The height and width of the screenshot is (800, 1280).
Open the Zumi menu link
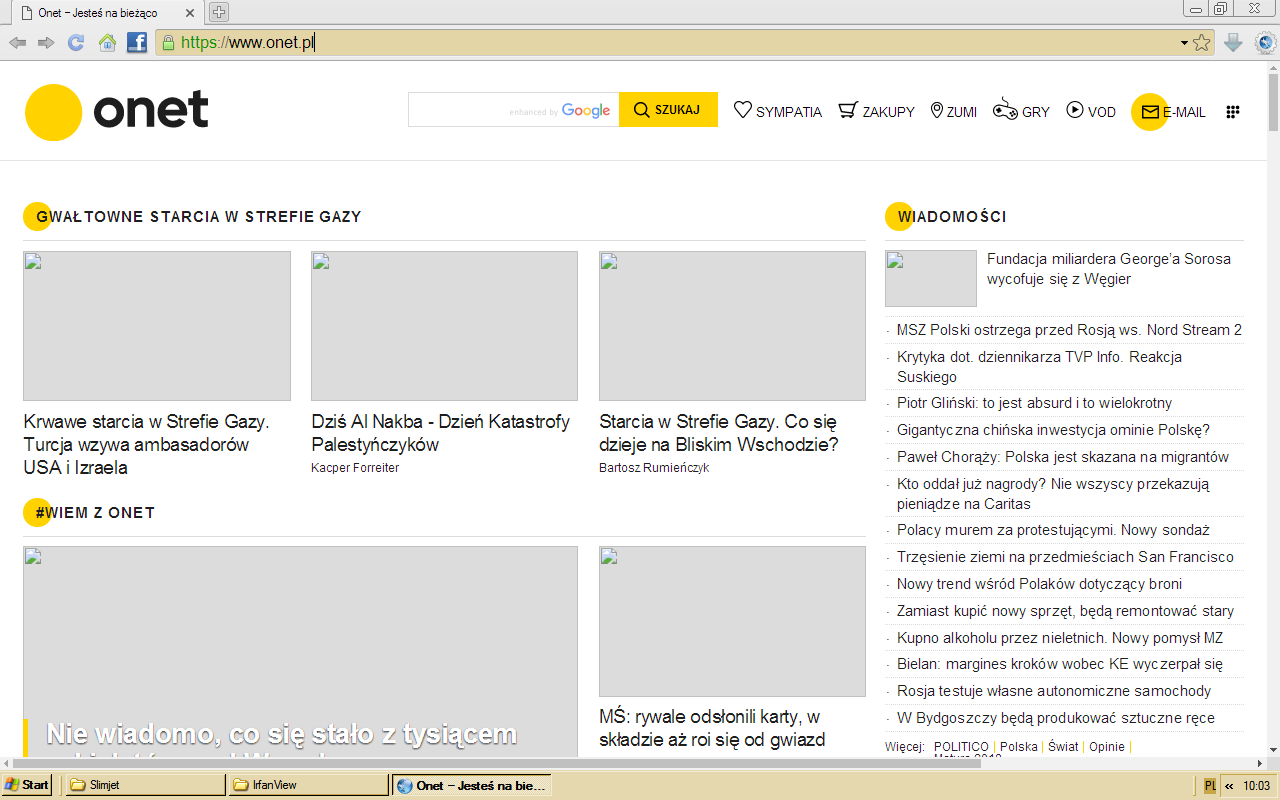pos(962,112)
